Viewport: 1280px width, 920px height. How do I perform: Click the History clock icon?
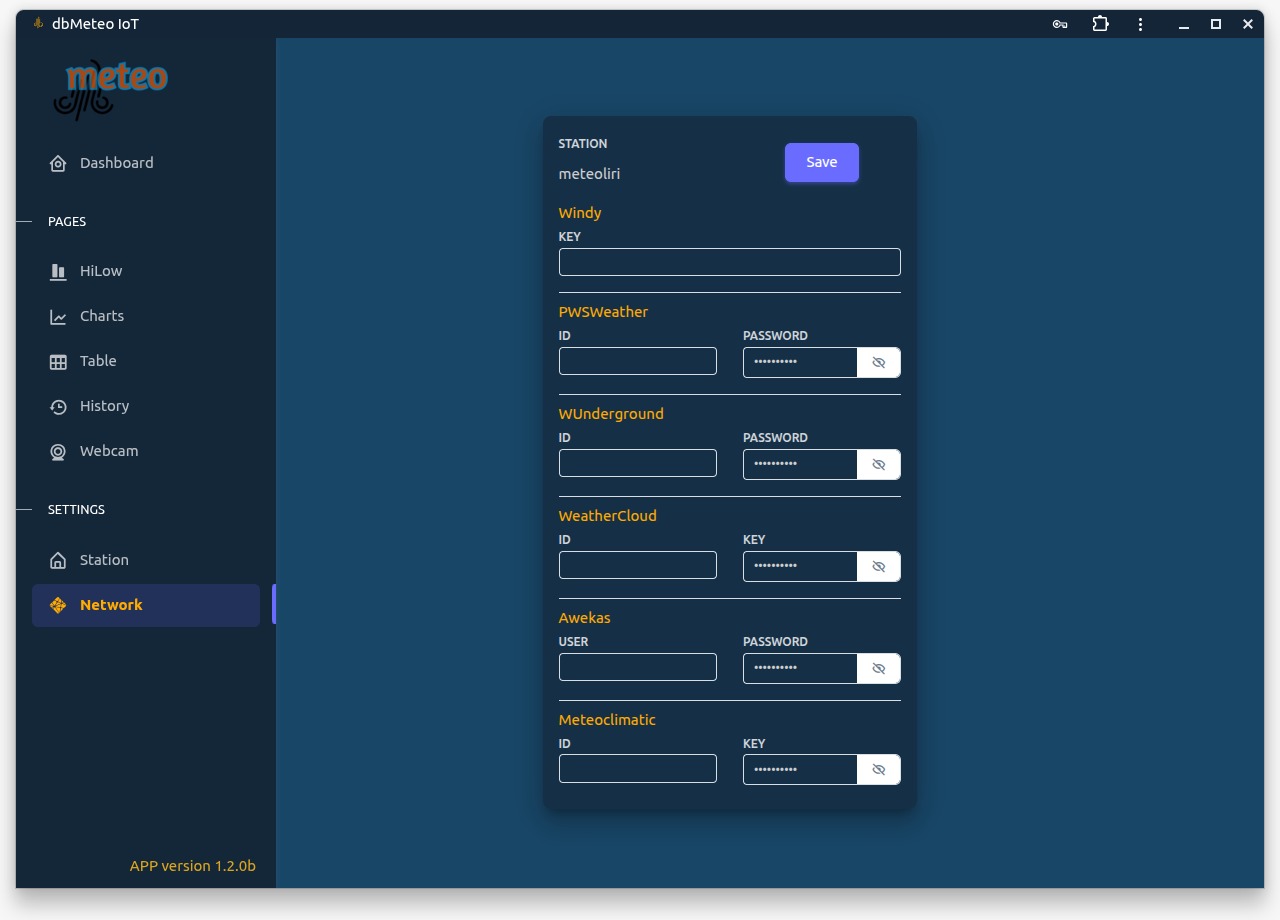coord(58,406)
